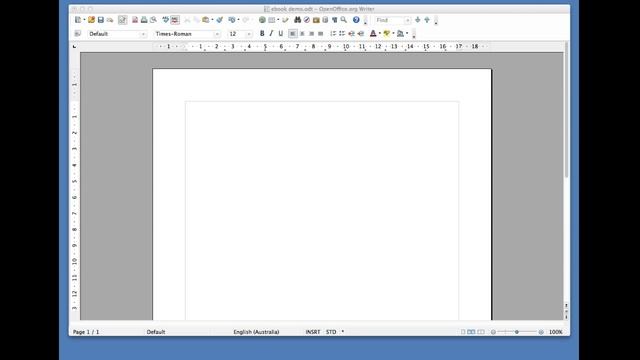The height and width of the screenshot is (360, 640).
Task: Toggle Nonprinting Characters
Action: (334, 20)
